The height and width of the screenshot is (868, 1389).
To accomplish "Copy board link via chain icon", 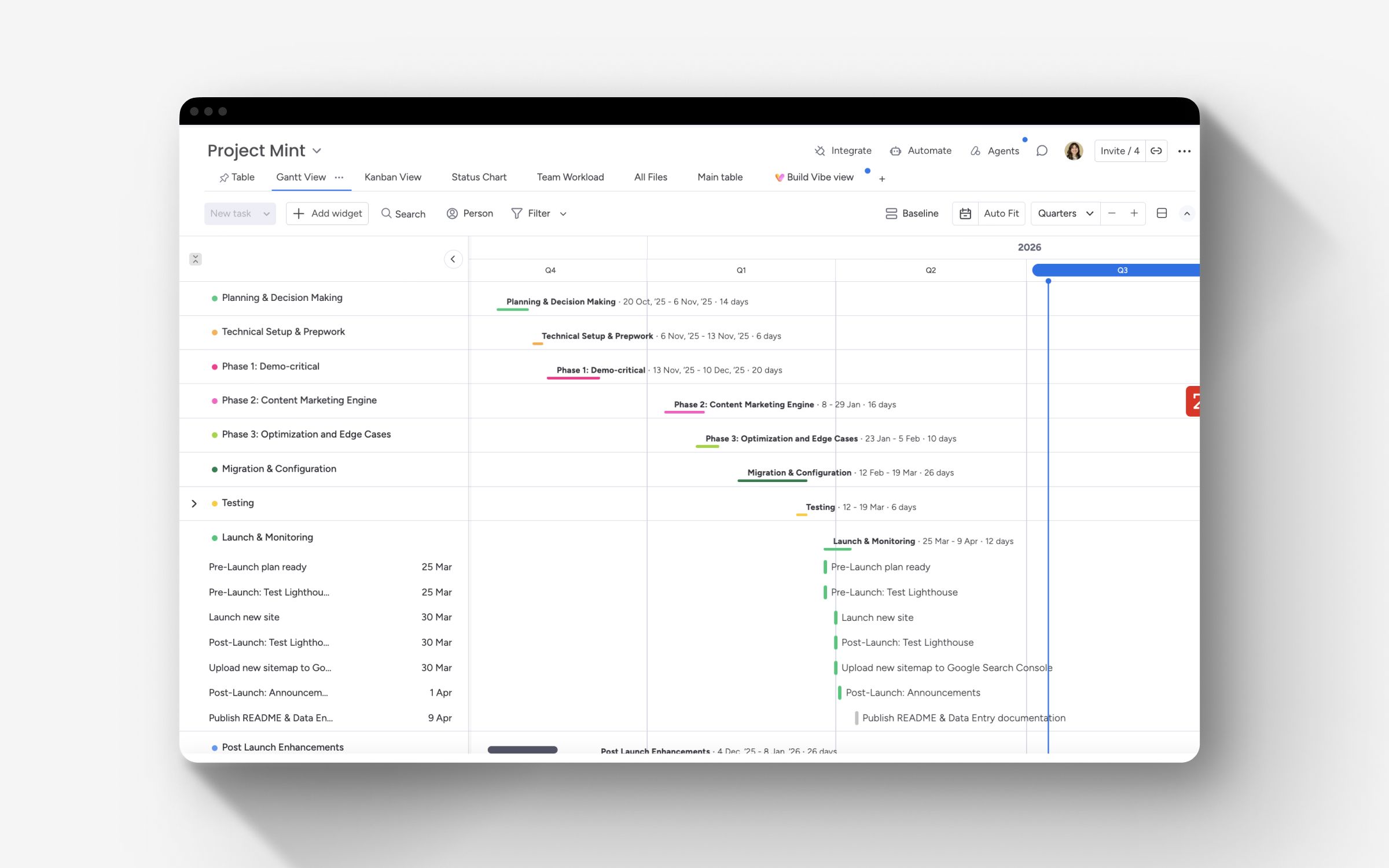I will click(x=1156, y=151).
